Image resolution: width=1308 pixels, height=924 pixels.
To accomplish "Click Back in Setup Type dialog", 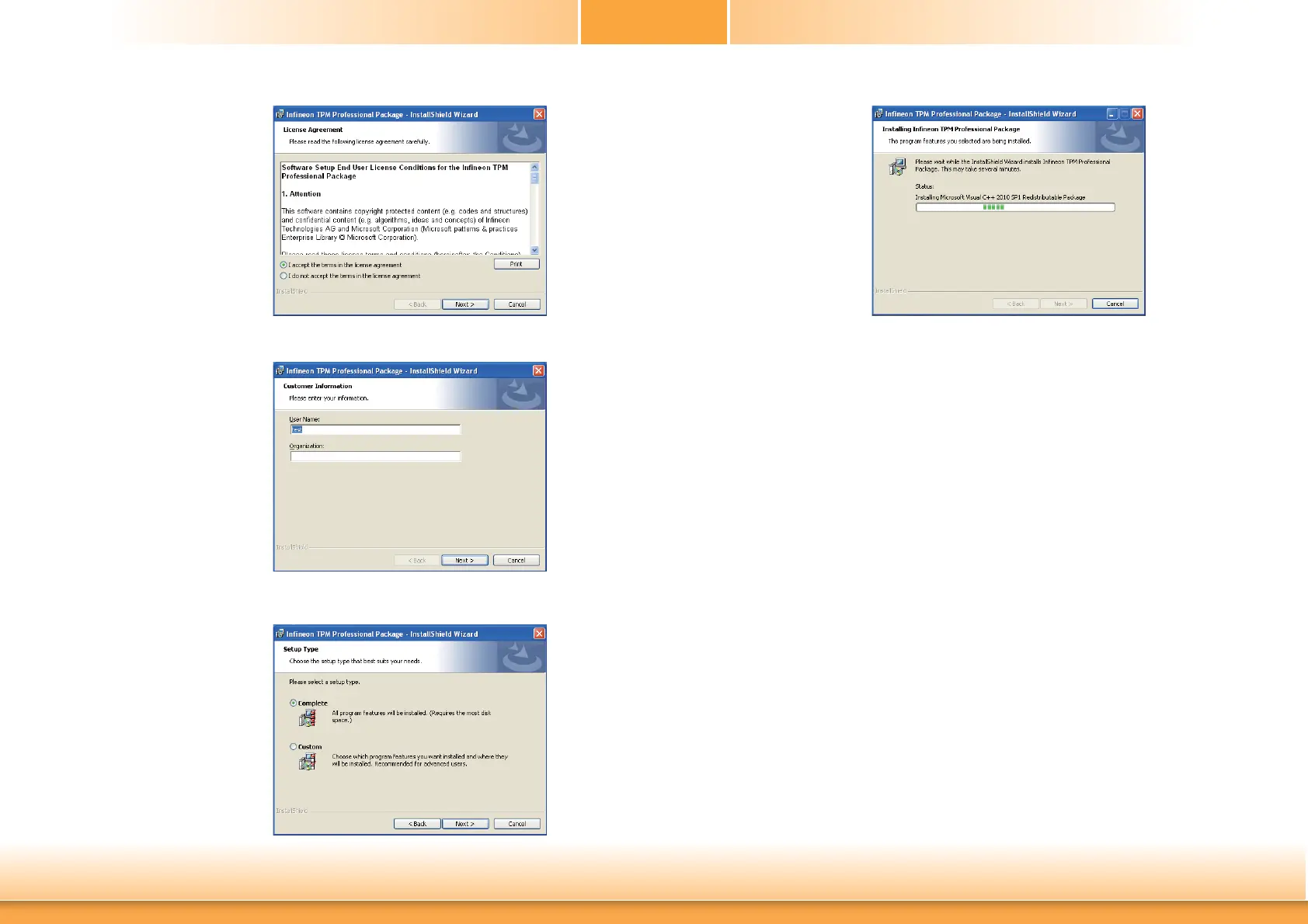I will point(417,824).
